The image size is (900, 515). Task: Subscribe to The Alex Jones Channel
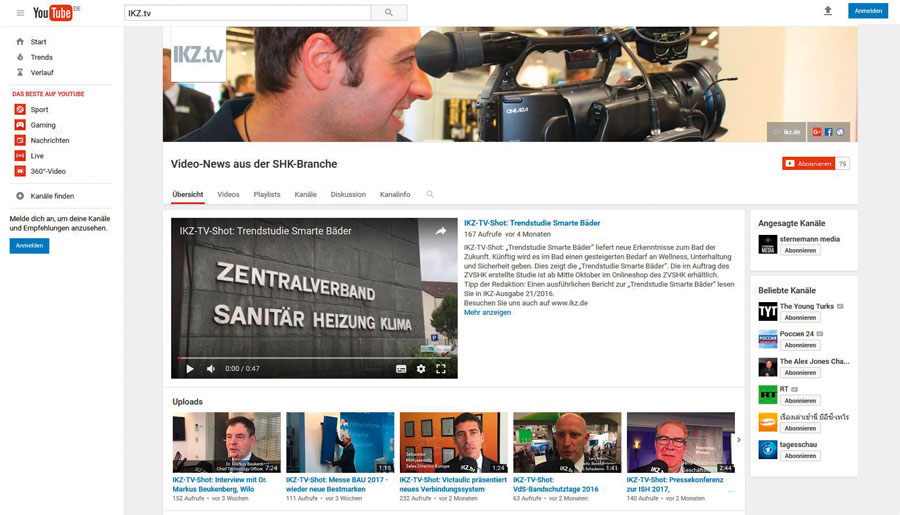(800, 373)
